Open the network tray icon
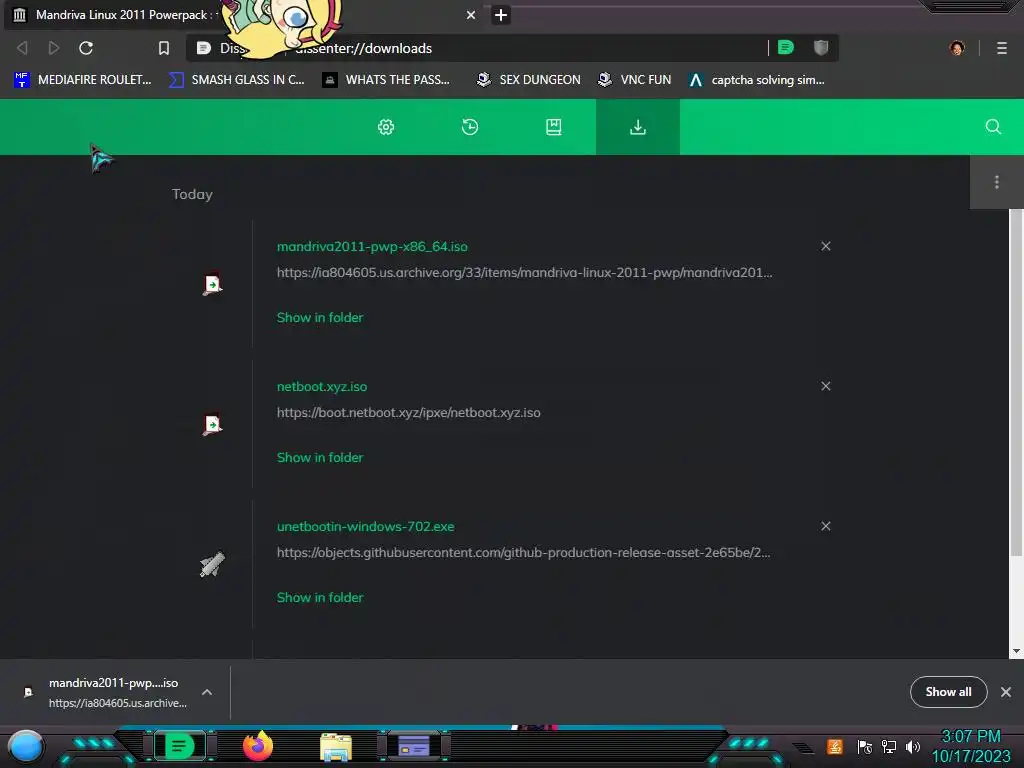 889,746
